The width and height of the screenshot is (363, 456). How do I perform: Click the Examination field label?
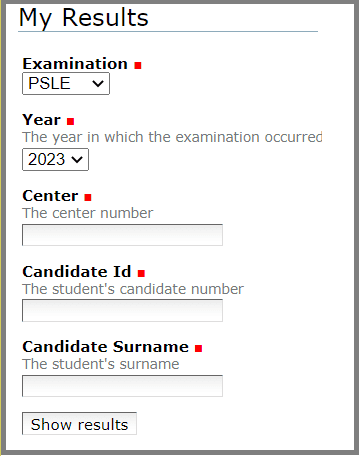(x=75, y=64)
